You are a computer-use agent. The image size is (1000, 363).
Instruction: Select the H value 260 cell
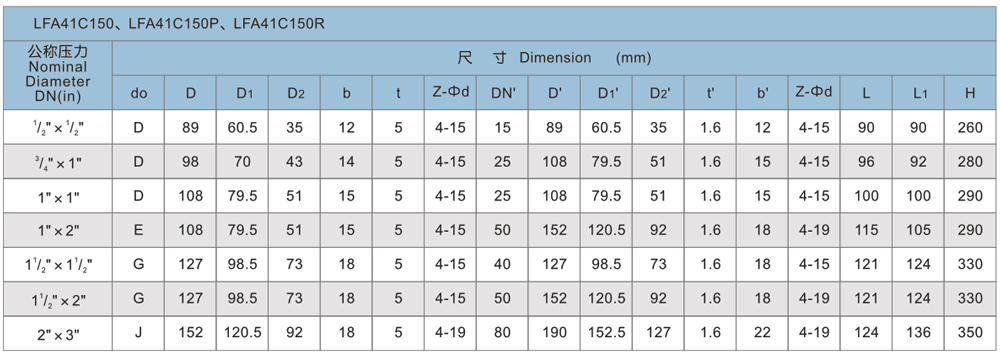point(971,127)
